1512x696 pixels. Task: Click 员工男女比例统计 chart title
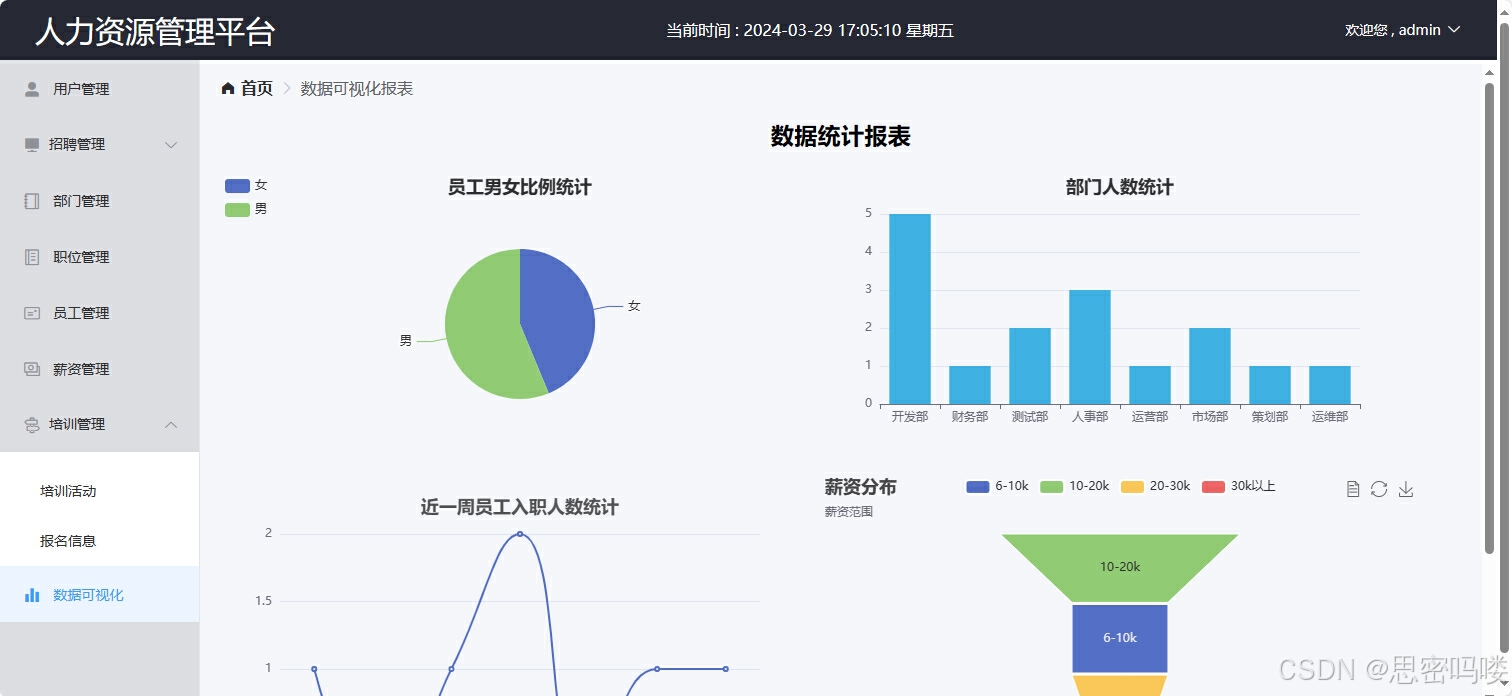520,187
